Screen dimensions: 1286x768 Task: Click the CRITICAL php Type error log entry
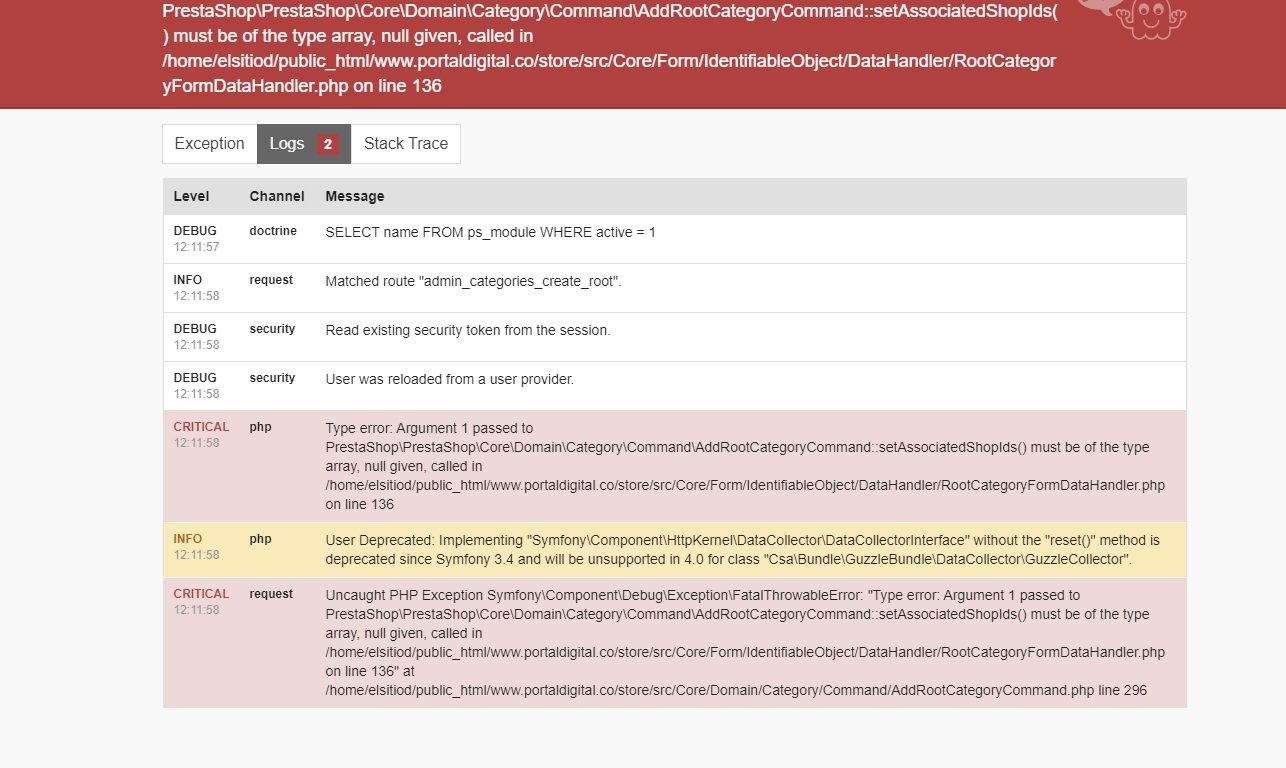tap(674, 466)
